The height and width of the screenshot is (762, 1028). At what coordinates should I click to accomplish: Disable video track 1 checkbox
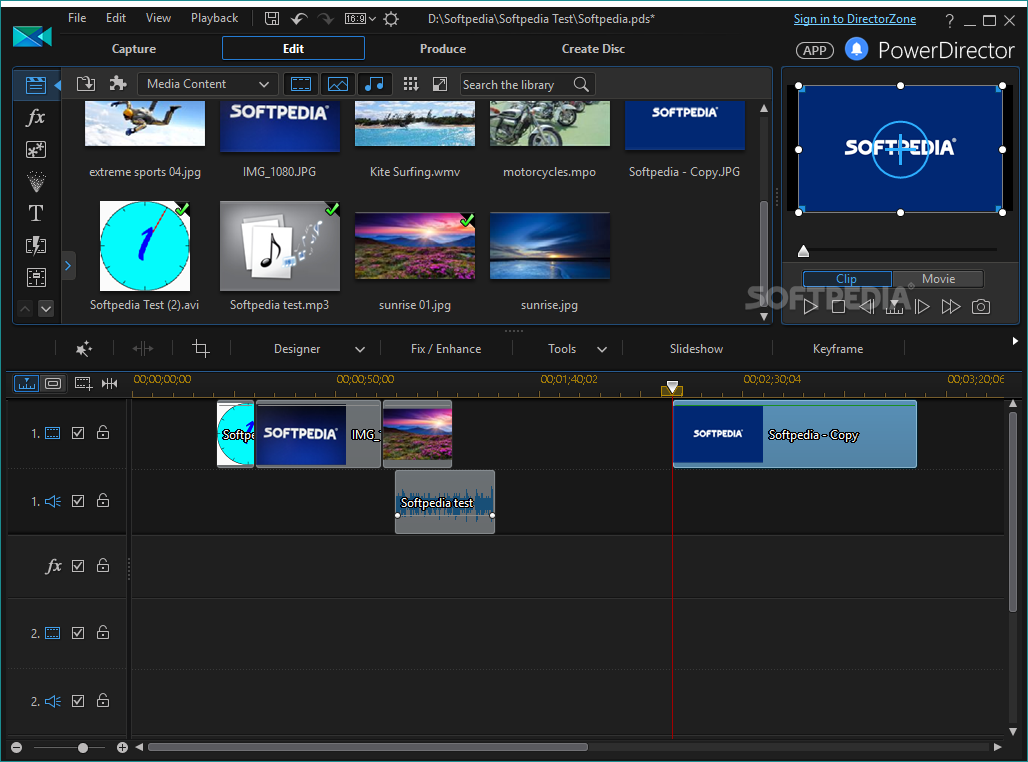click(x=78, y=433)
